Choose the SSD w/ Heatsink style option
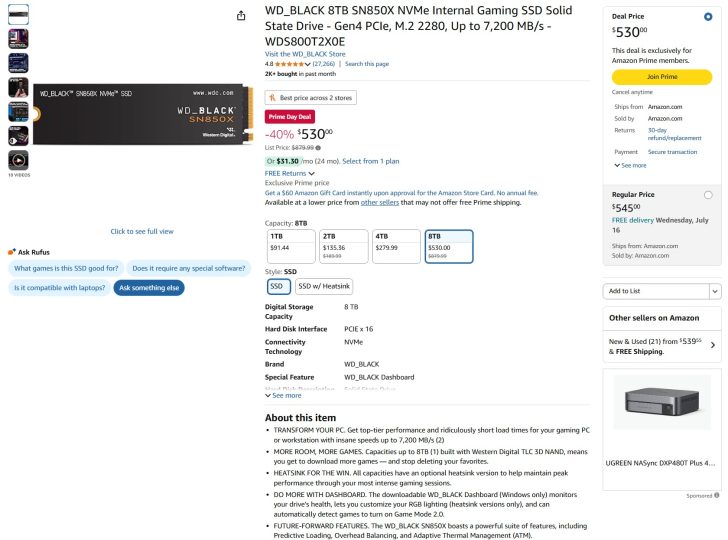The image size is (728, 540). [x=324, y=286]
